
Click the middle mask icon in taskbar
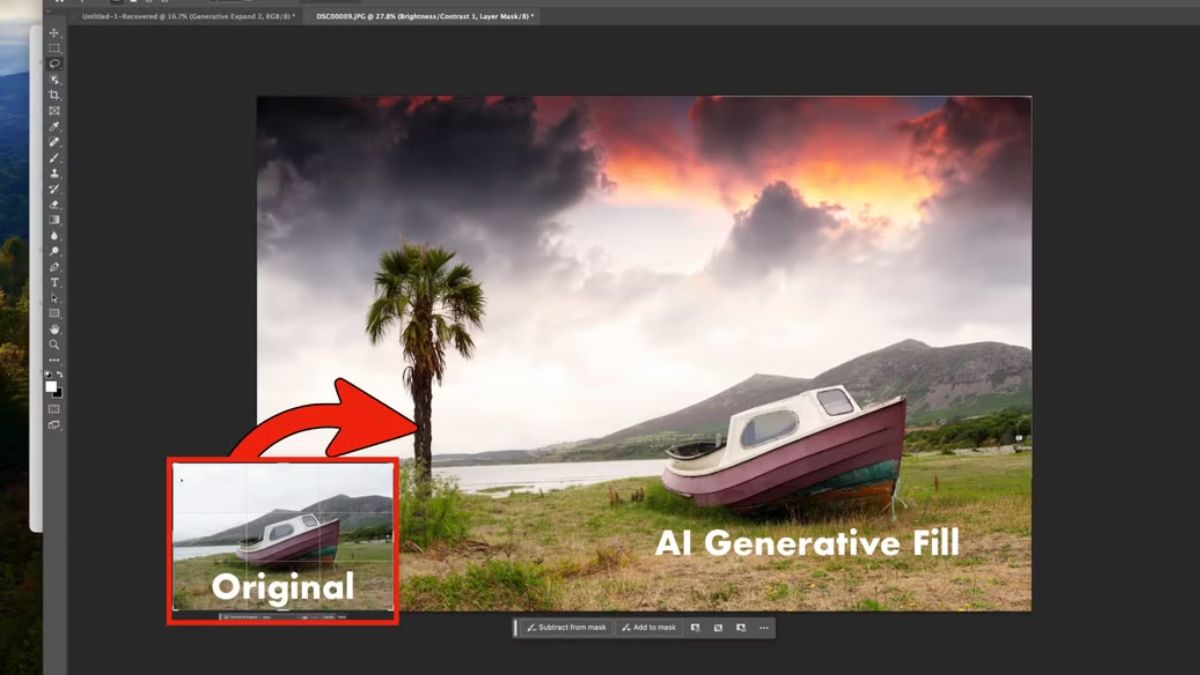(x=718, y=627)
